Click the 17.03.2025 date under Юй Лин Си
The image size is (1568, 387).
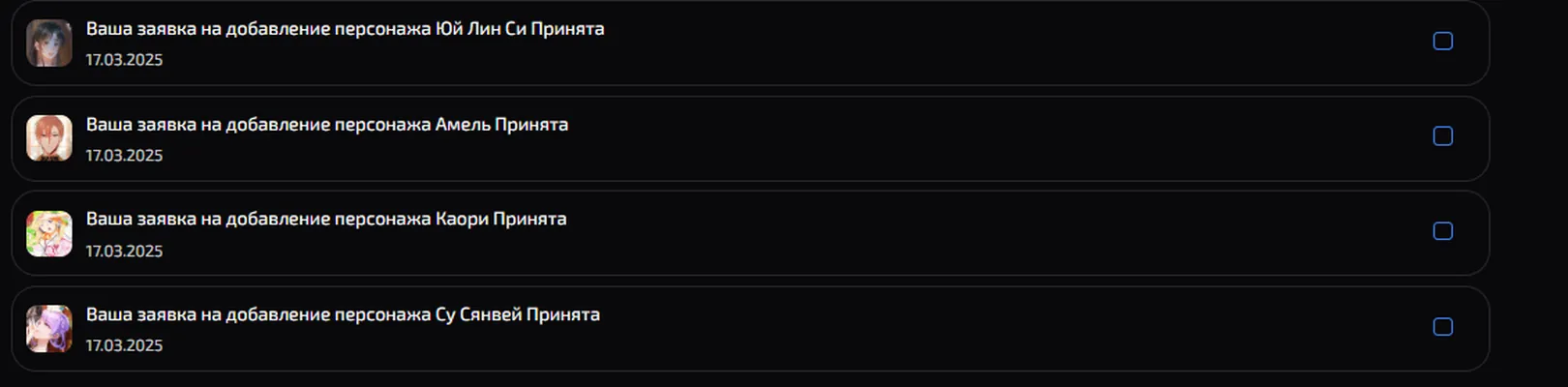(x=124, y=60)
